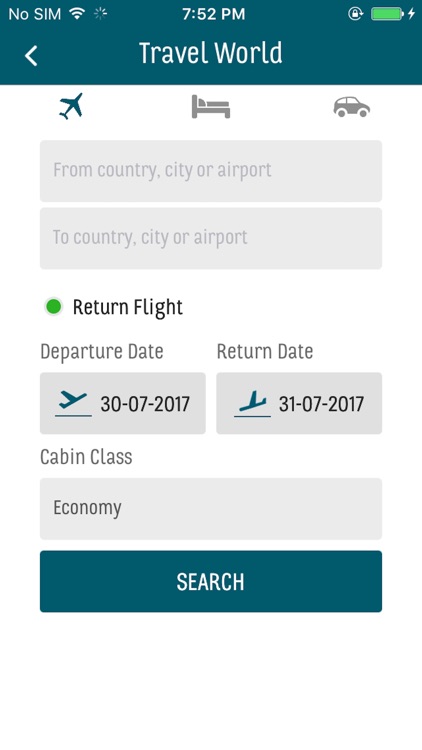Tap the Wi-Fi status icon
Image resolution: width=422 pixels, height=750 pixels.
click(x=77, y=13)
